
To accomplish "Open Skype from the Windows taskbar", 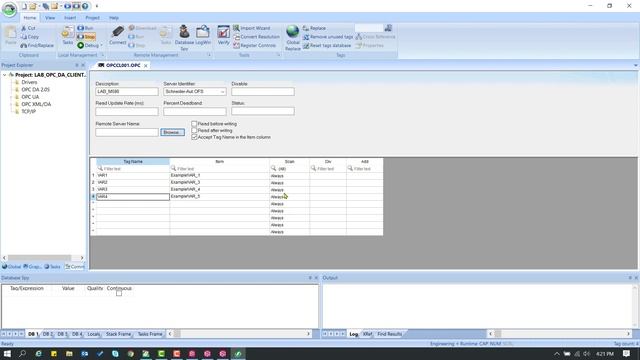I will pos(115,353).
